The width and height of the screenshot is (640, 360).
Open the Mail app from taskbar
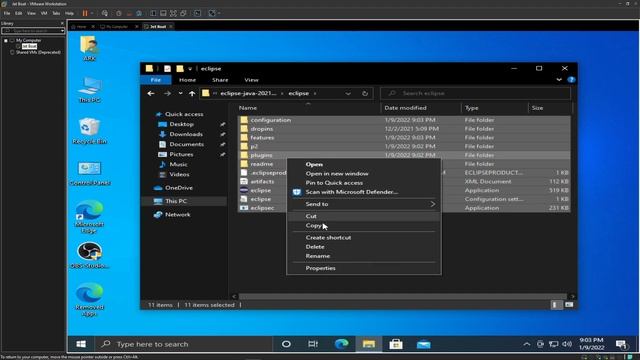pos(423,344)
